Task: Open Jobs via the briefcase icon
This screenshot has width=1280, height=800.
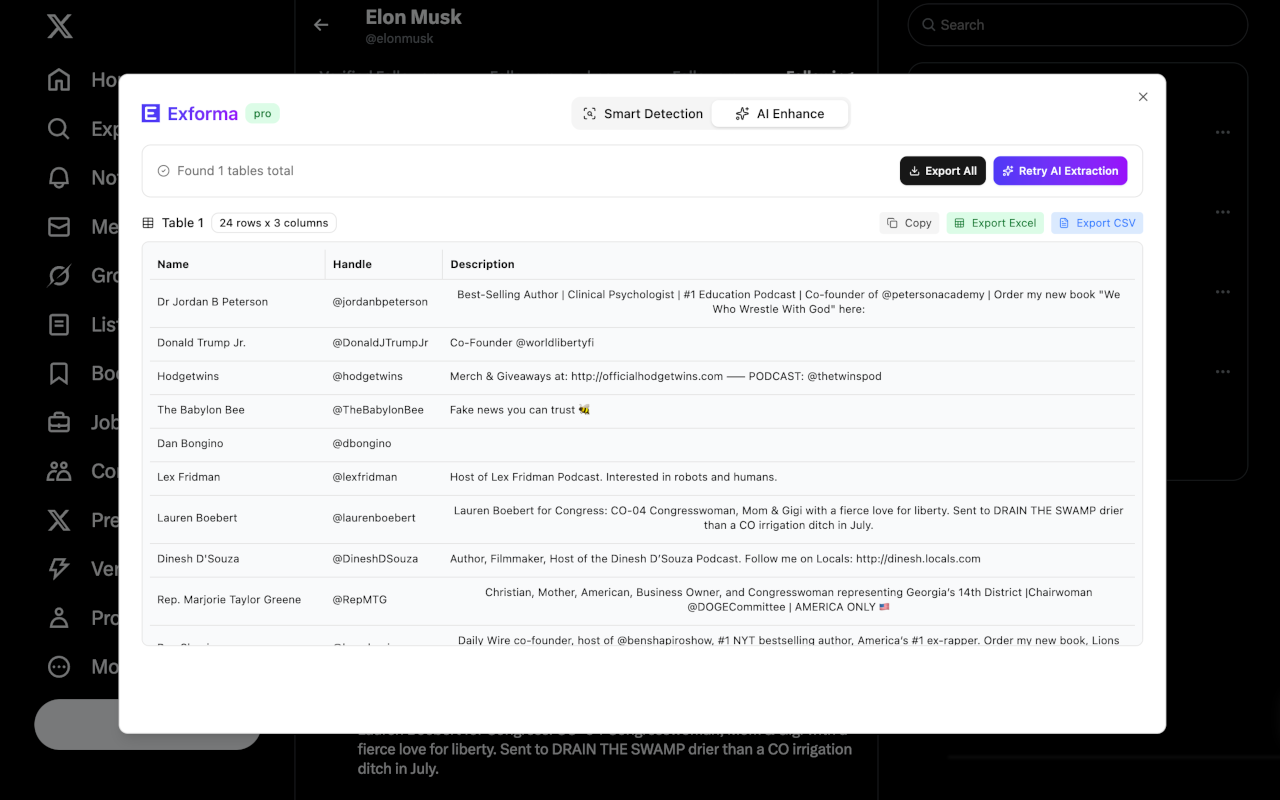Action: (59, 423)
